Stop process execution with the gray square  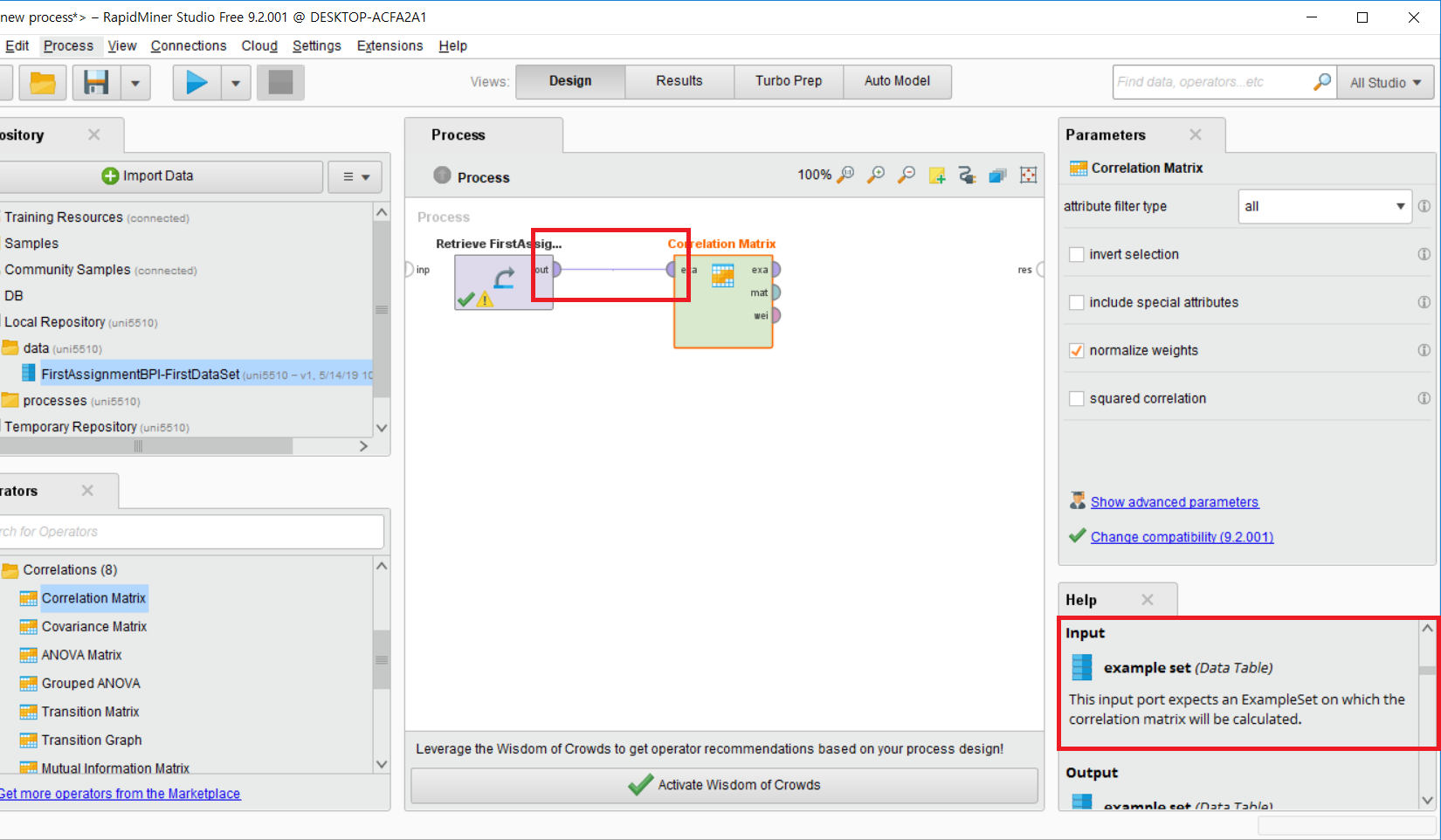(x=280, y=83)
